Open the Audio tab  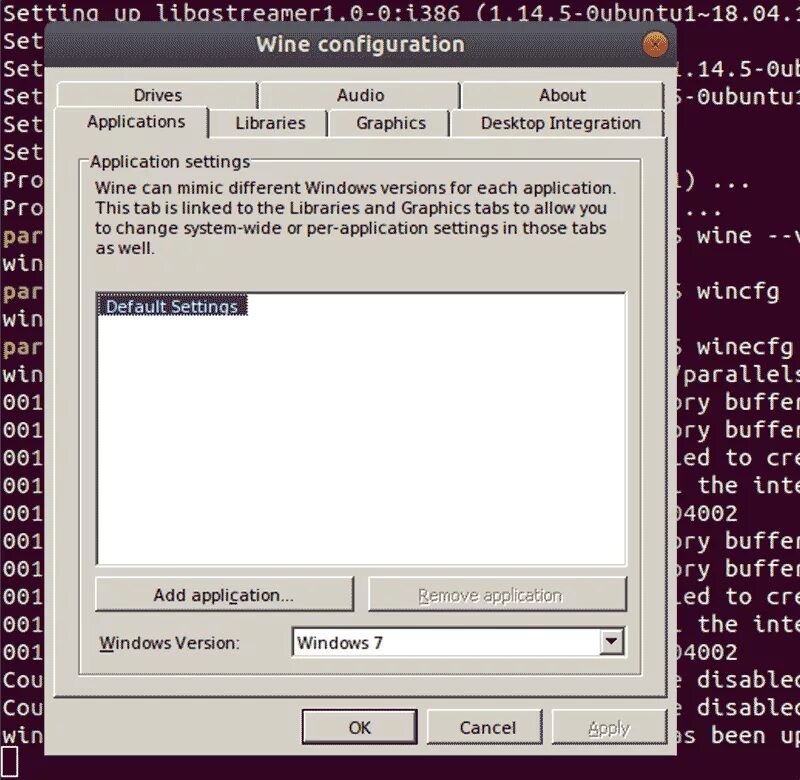click(x=360, y=95)
